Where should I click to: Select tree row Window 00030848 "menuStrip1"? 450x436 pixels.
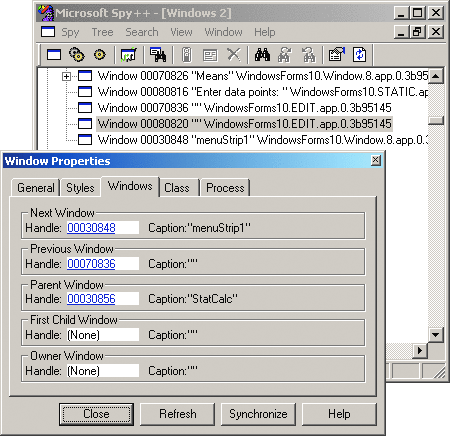[263, 140]
